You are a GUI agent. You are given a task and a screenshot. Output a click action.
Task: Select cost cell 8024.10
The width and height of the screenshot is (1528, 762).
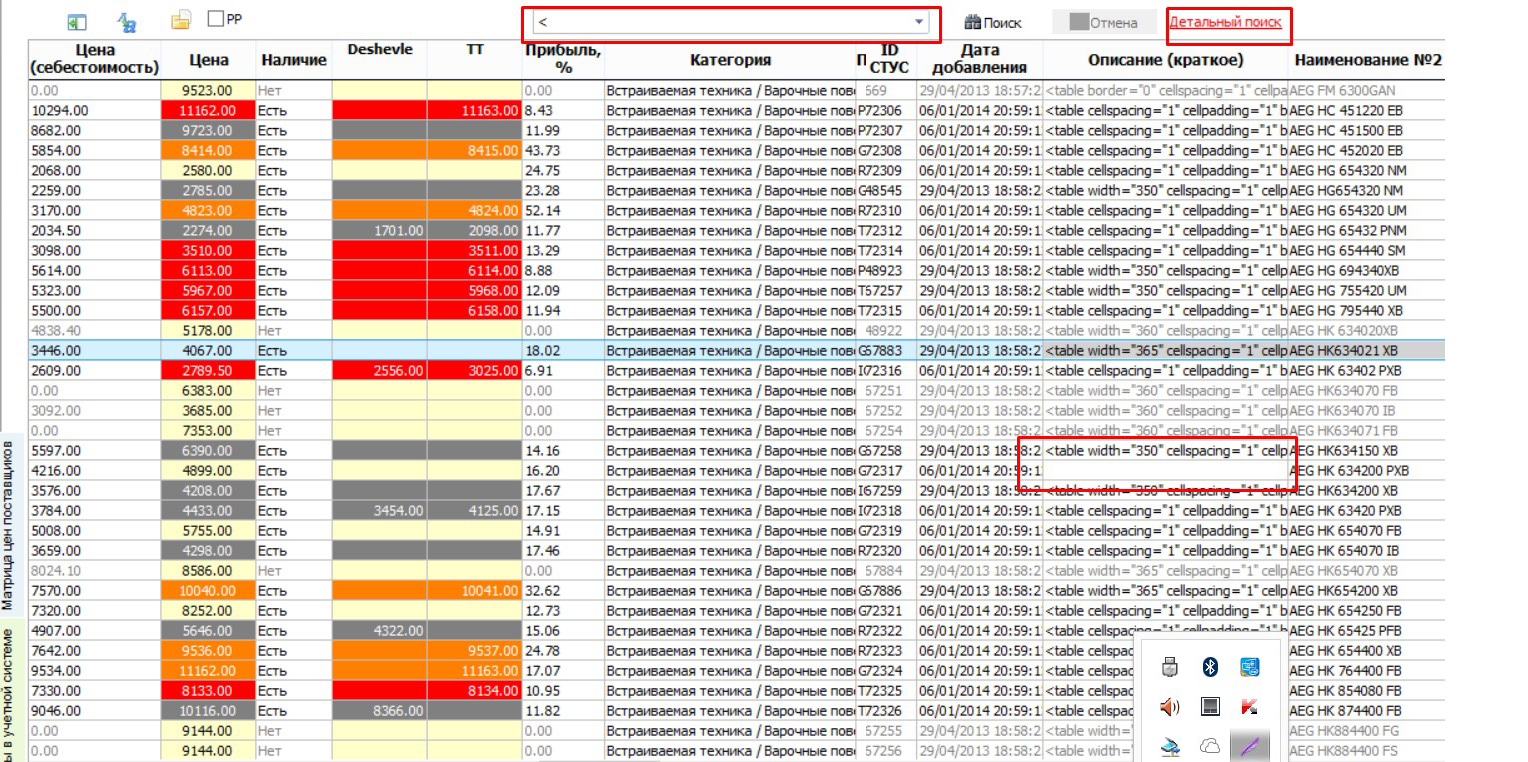94,571
